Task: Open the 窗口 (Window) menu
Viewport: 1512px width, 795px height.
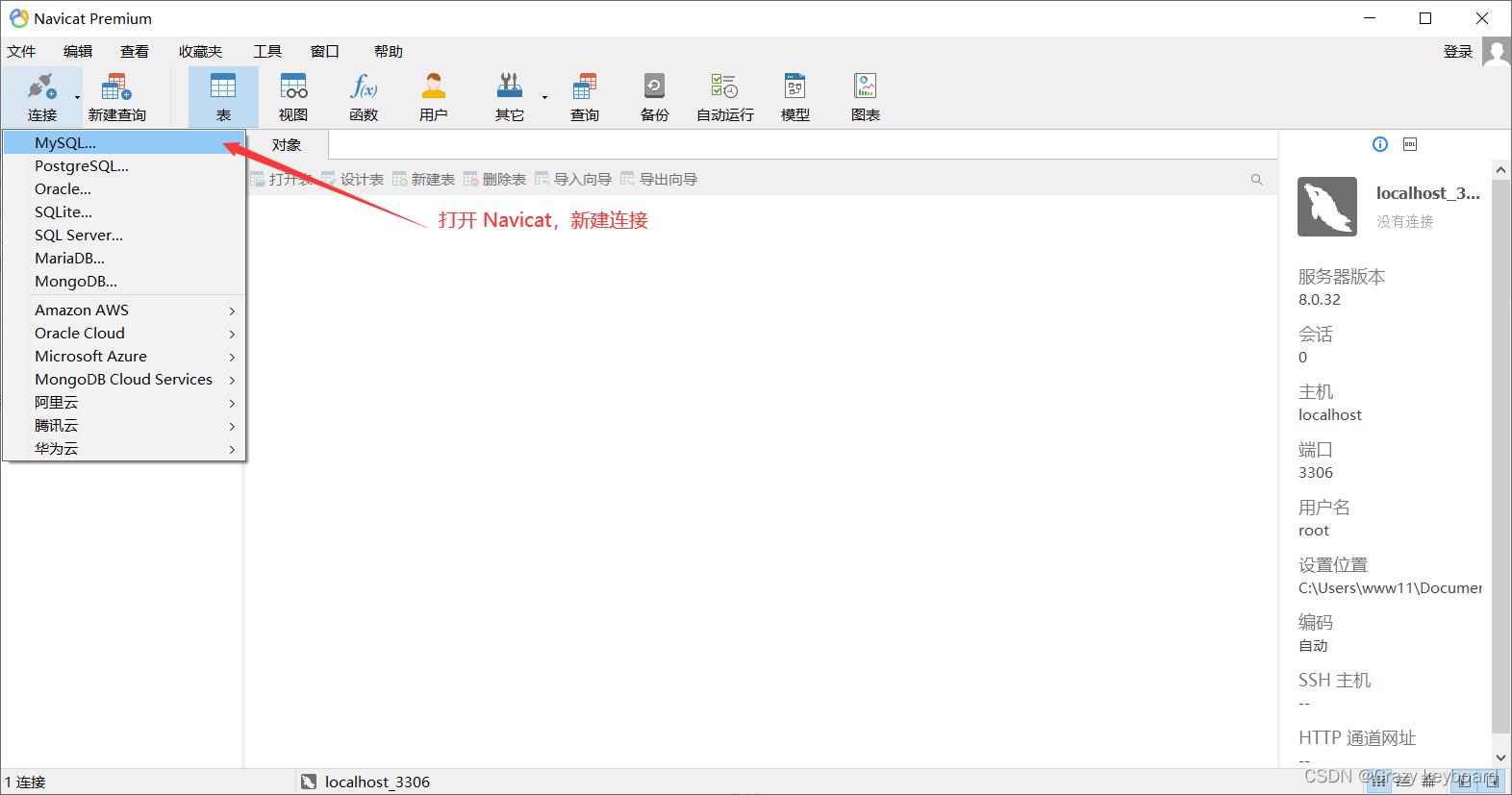Action: pos(325,52)
